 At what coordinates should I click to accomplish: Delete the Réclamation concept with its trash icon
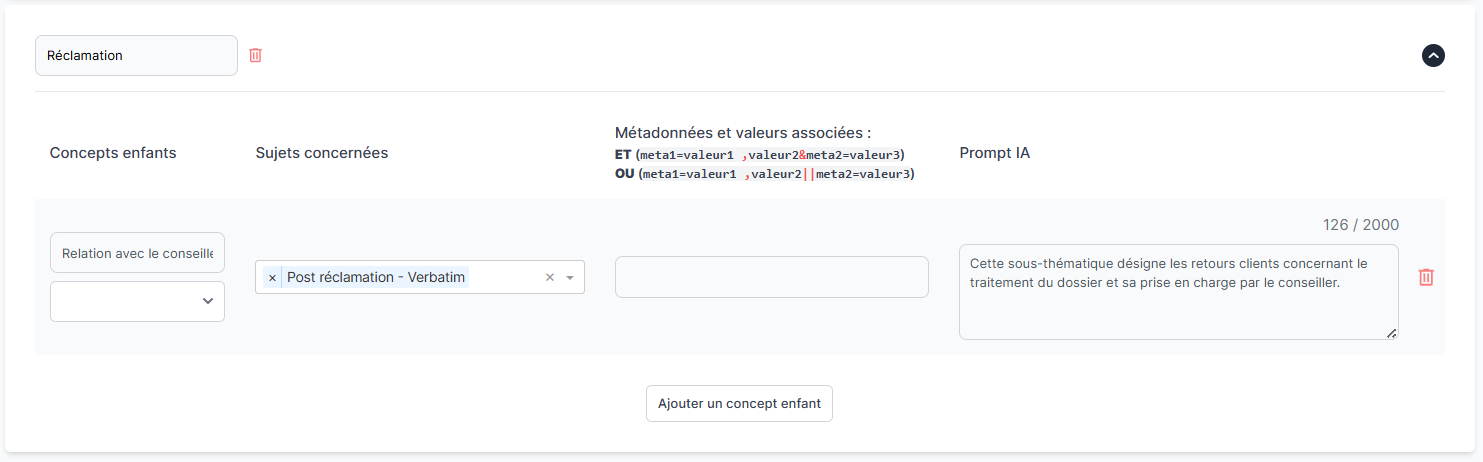click(255, 55)
